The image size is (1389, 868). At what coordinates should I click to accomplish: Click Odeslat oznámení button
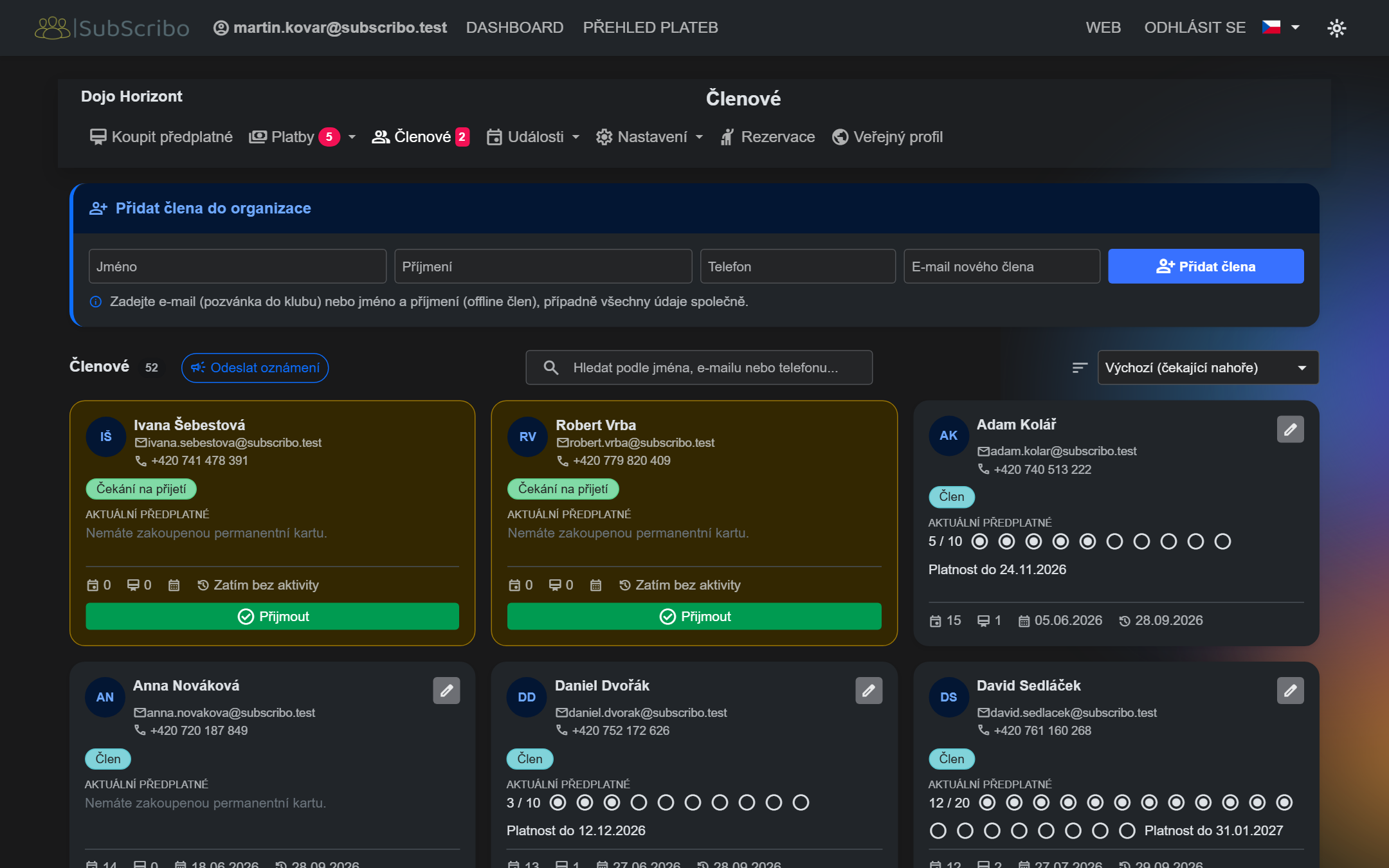click(255, 368)
